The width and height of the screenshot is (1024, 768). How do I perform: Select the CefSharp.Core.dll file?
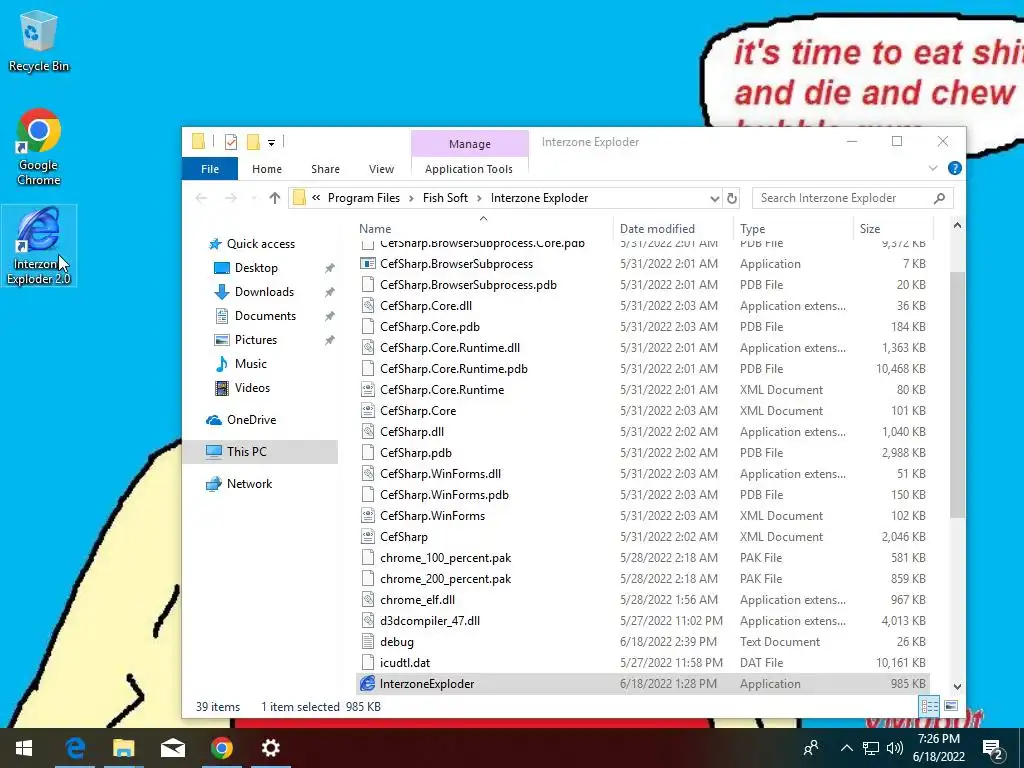643,306
